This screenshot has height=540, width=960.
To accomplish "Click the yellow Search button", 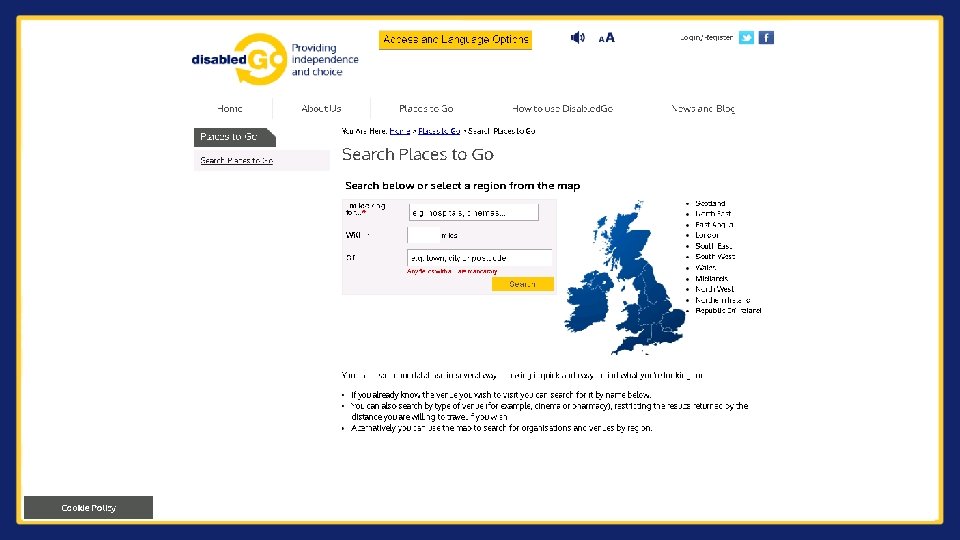I will [522, 284].
